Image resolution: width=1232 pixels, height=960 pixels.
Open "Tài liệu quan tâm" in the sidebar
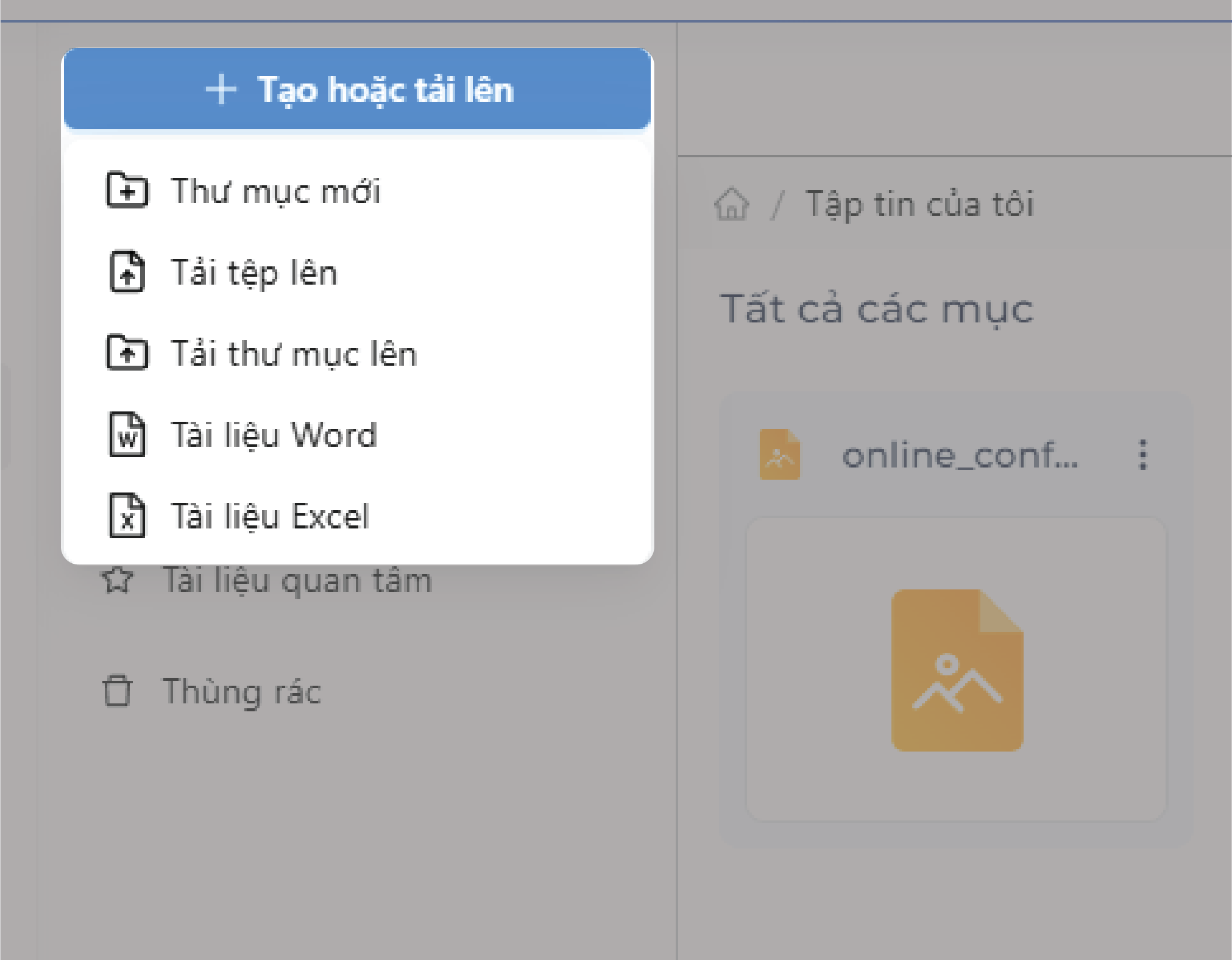tap(298, 579)
